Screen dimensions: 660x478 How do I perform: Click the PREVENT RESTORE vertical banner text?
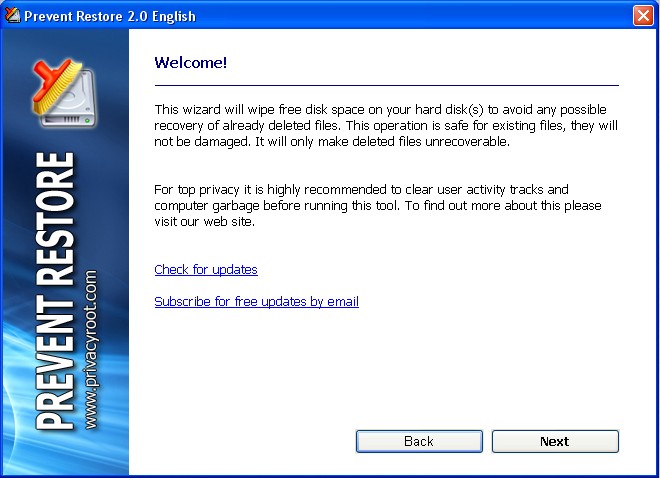[55, 291]
